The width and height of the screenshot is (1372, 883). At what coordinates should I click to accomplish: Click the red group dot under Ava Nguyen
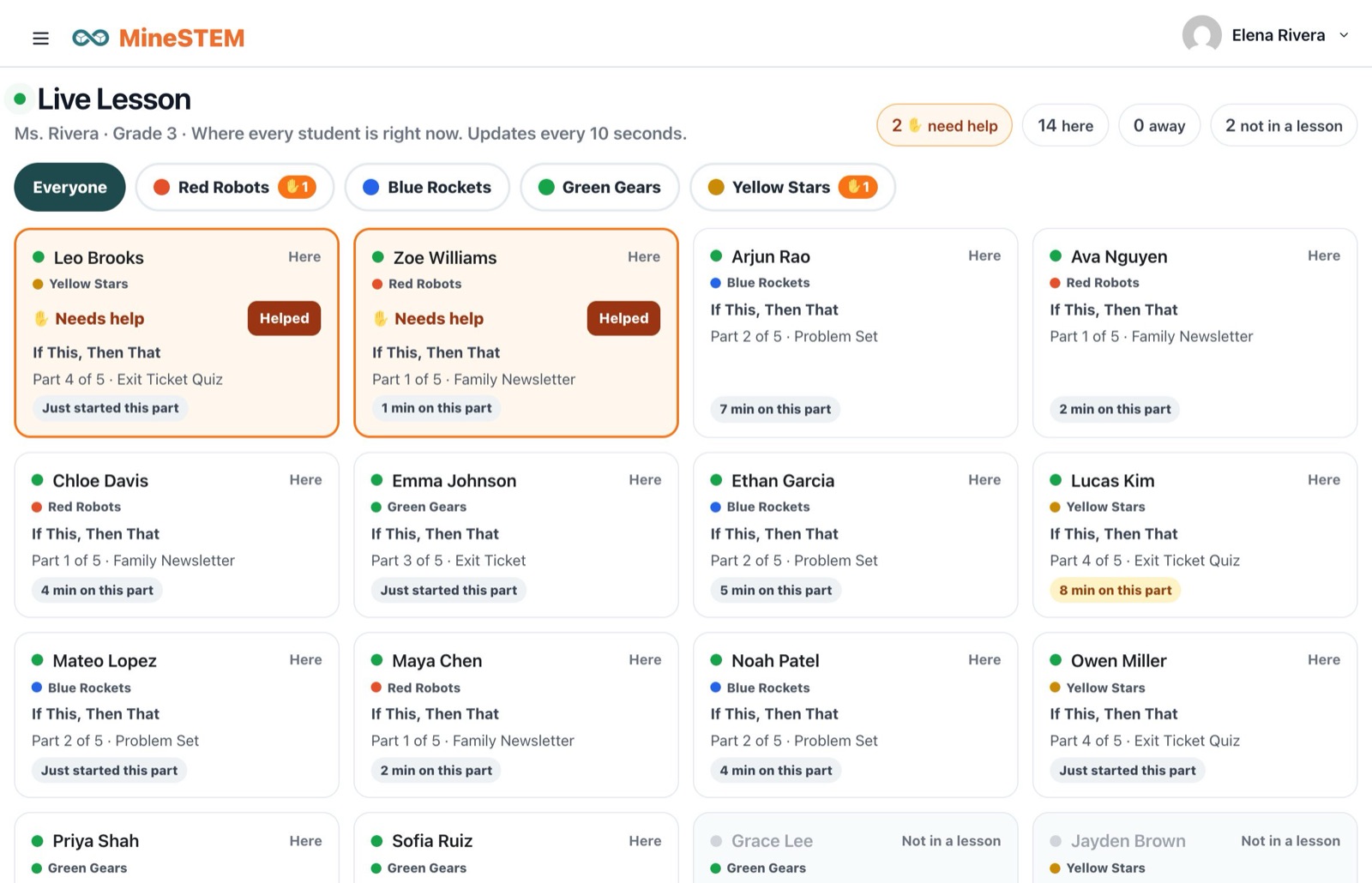click(x=1055, y=283)
